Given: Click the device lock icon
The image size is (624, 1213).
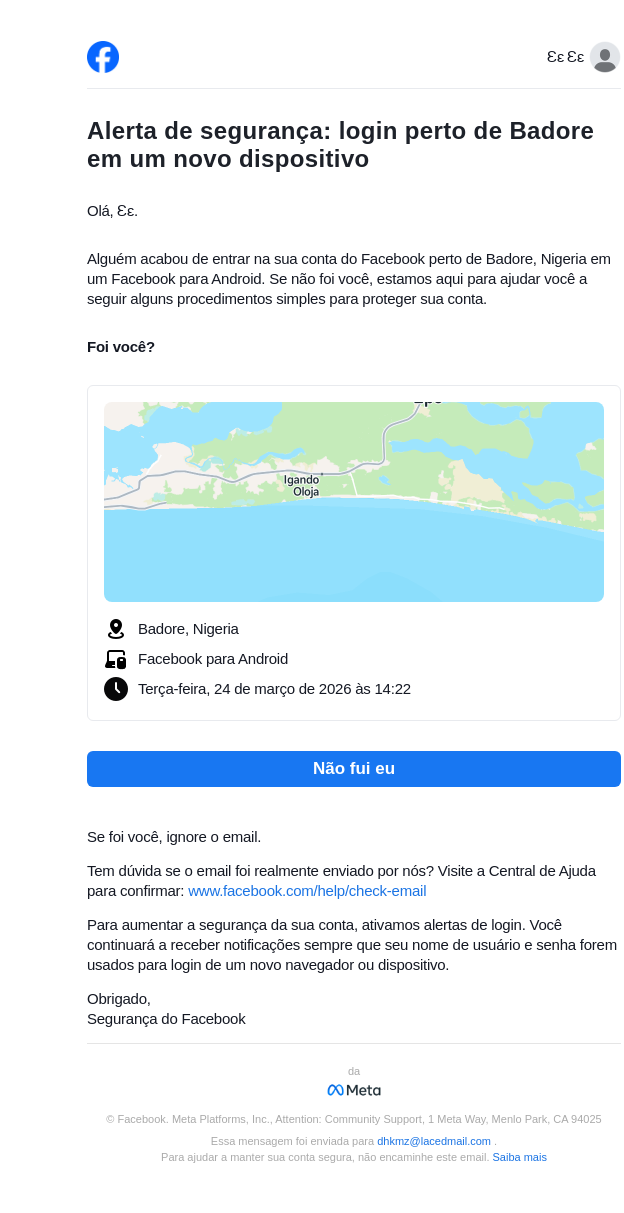Looking at the screenshot, I should [x=116, y=659].
